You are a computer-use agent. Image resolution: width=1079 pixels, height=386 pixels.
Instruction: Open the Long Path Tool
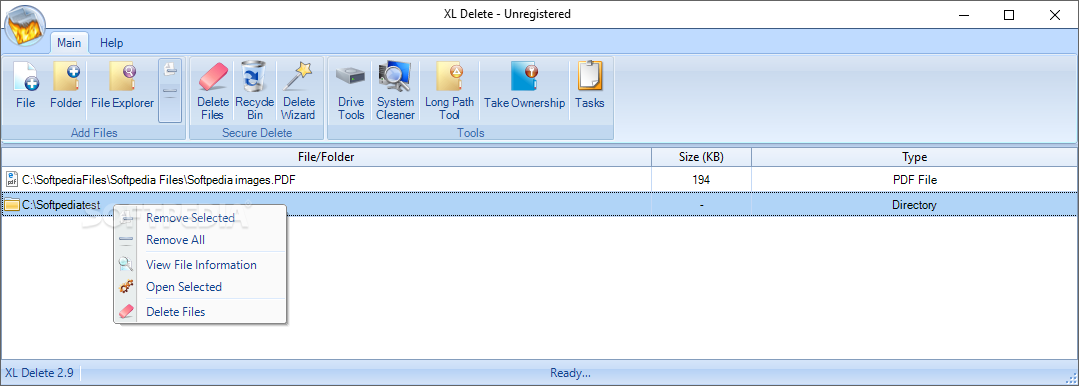pos(449,91)
